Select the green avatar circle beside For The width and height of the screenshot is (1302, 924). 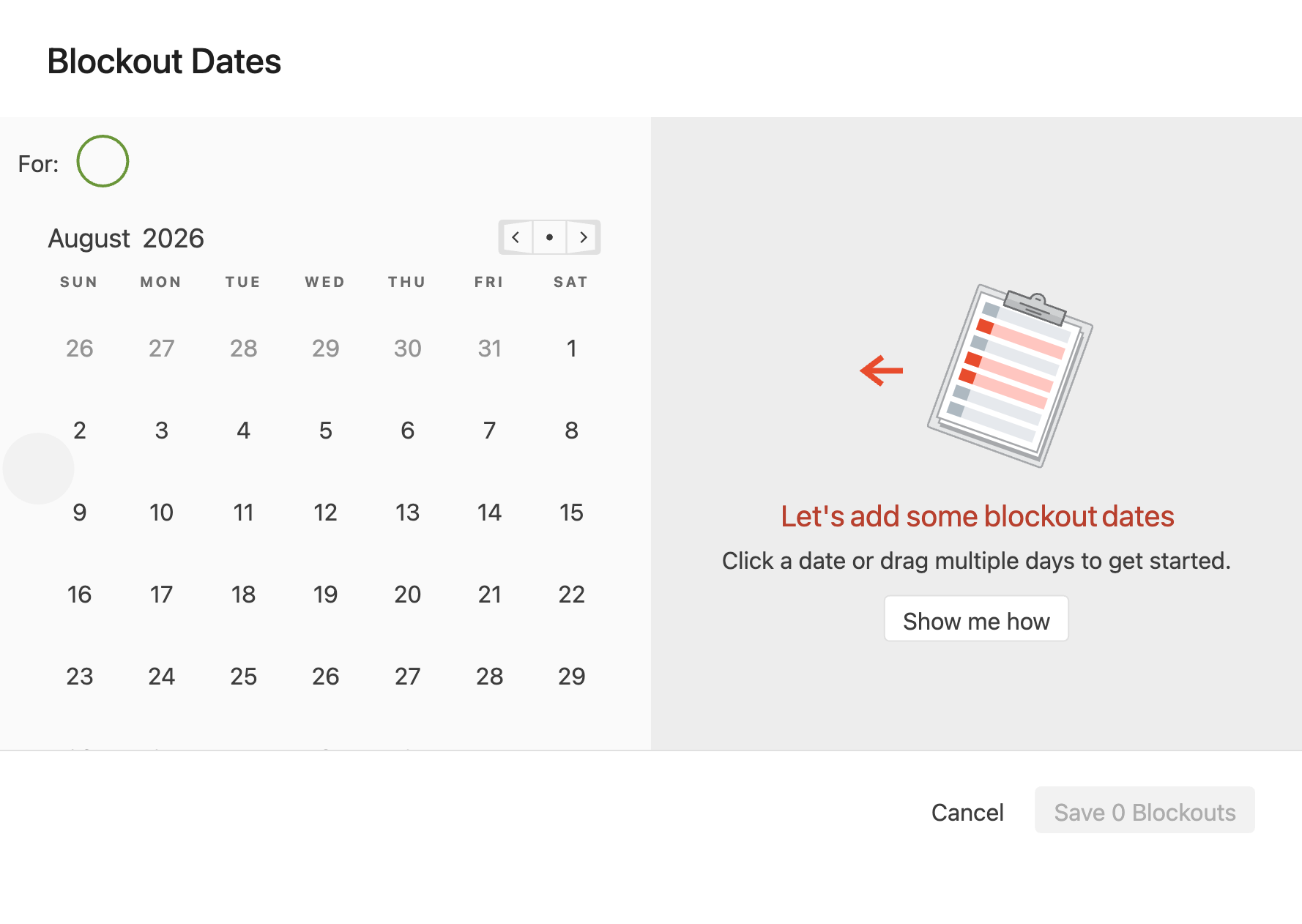(103, 161)
